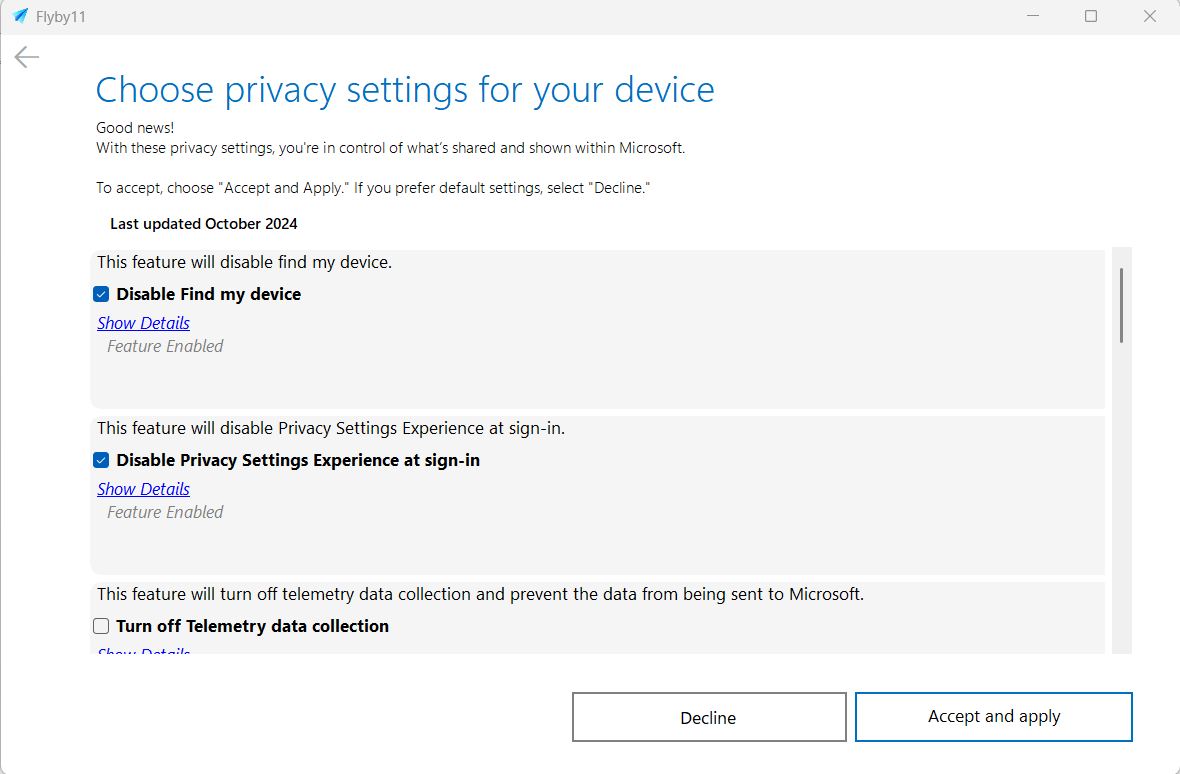Click the Flyby11 window title text
Image resolution: width=1180 pixels, height=774 pixels.
61,16
